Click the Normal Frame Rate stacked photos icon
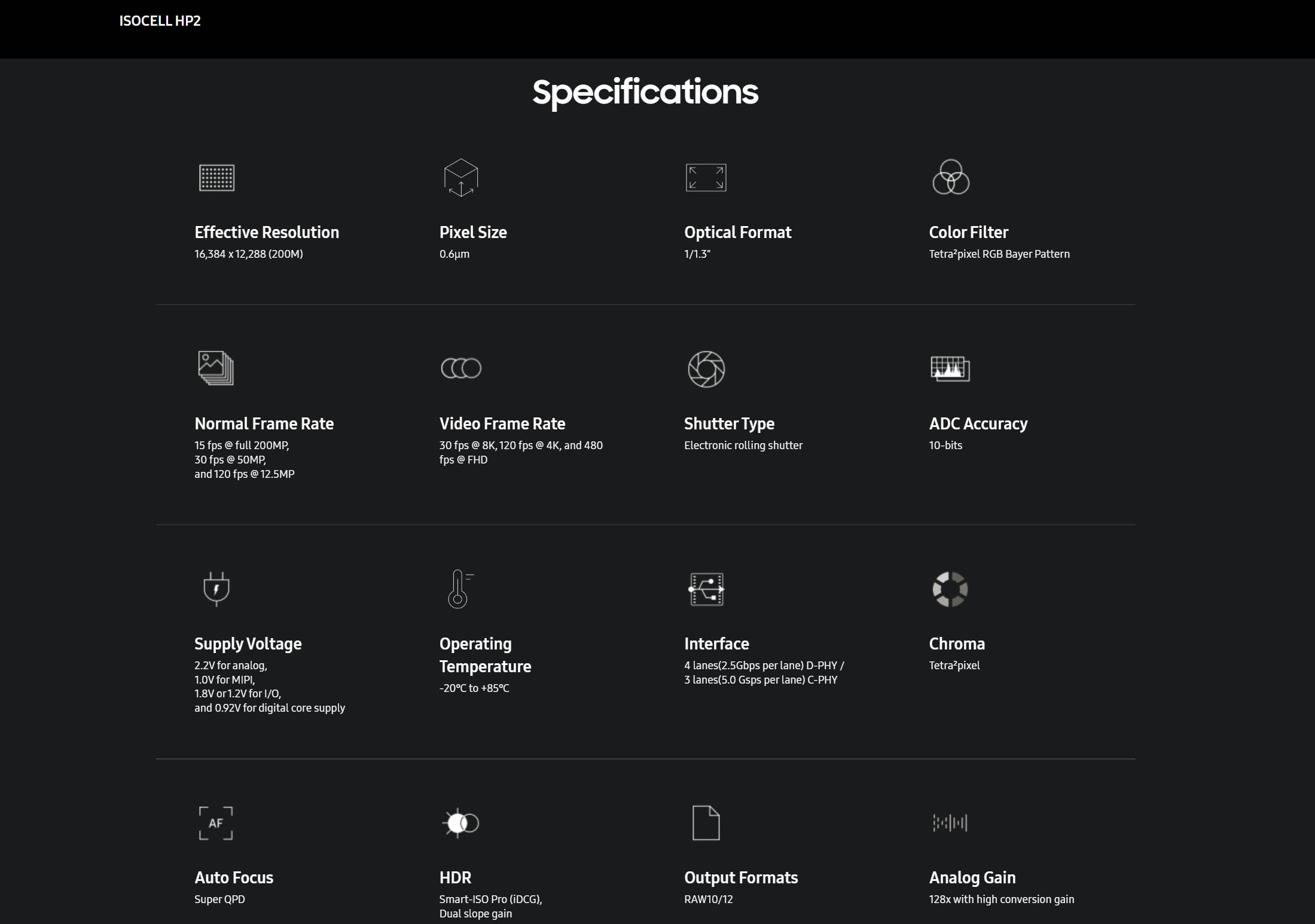This screenshot has width=1315, height=924. (x=216, y=368)
